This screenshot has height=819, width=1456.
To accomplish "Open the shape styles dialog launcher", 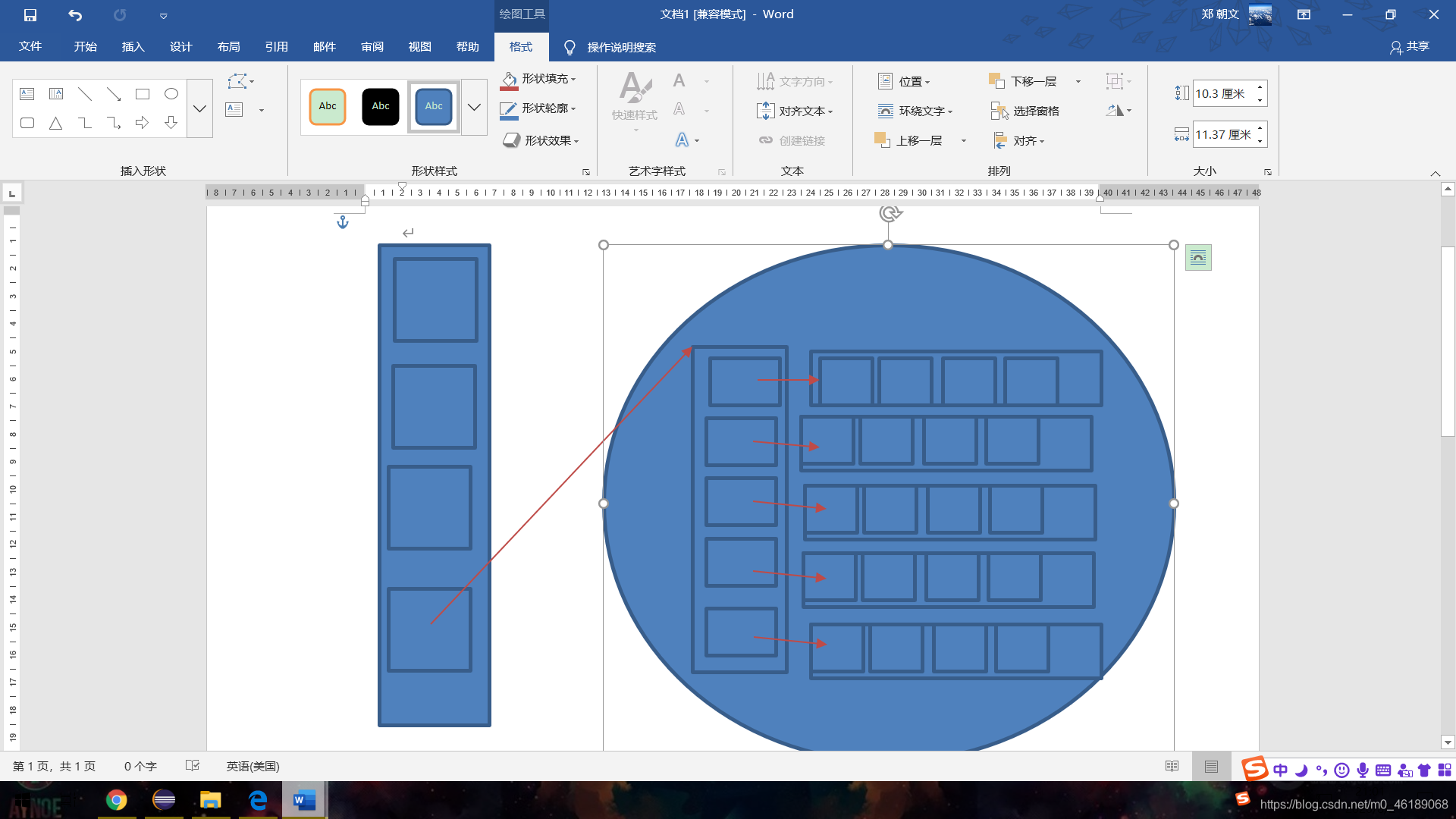I will point(586,172).
